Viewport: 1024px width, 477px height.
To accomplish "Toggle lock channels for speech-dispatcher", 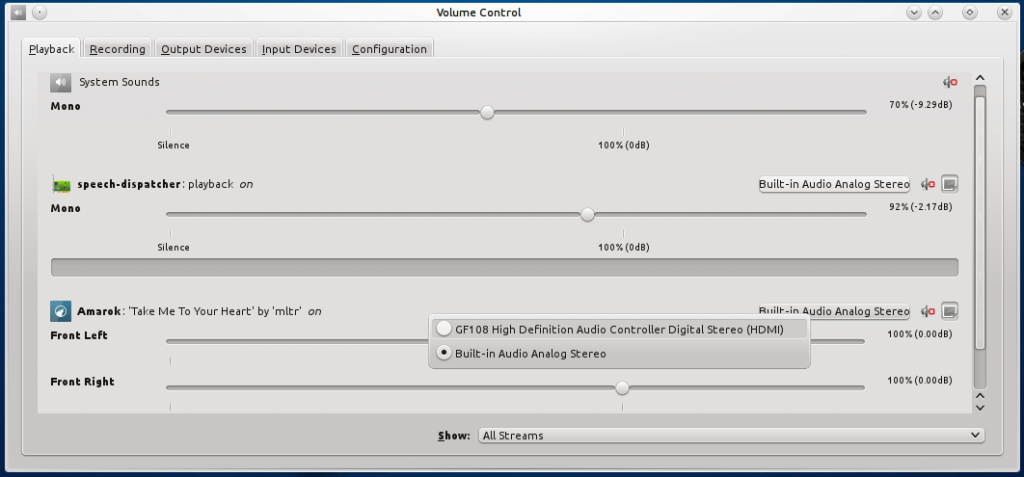I will 950,184.
